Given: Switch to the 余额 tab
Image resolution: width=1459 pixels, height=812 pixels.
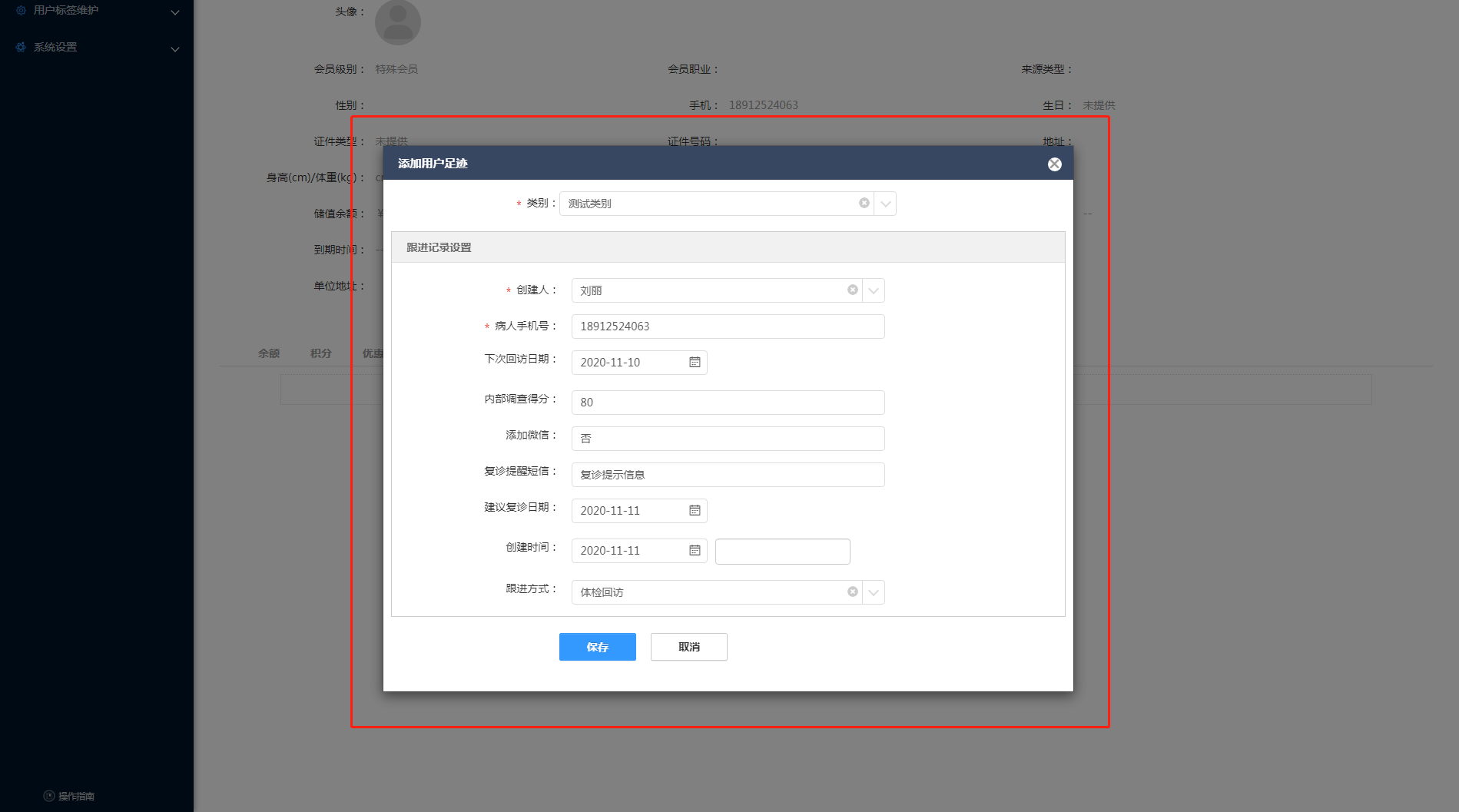Looking at the screenshot, I should [x=268, y=353].
